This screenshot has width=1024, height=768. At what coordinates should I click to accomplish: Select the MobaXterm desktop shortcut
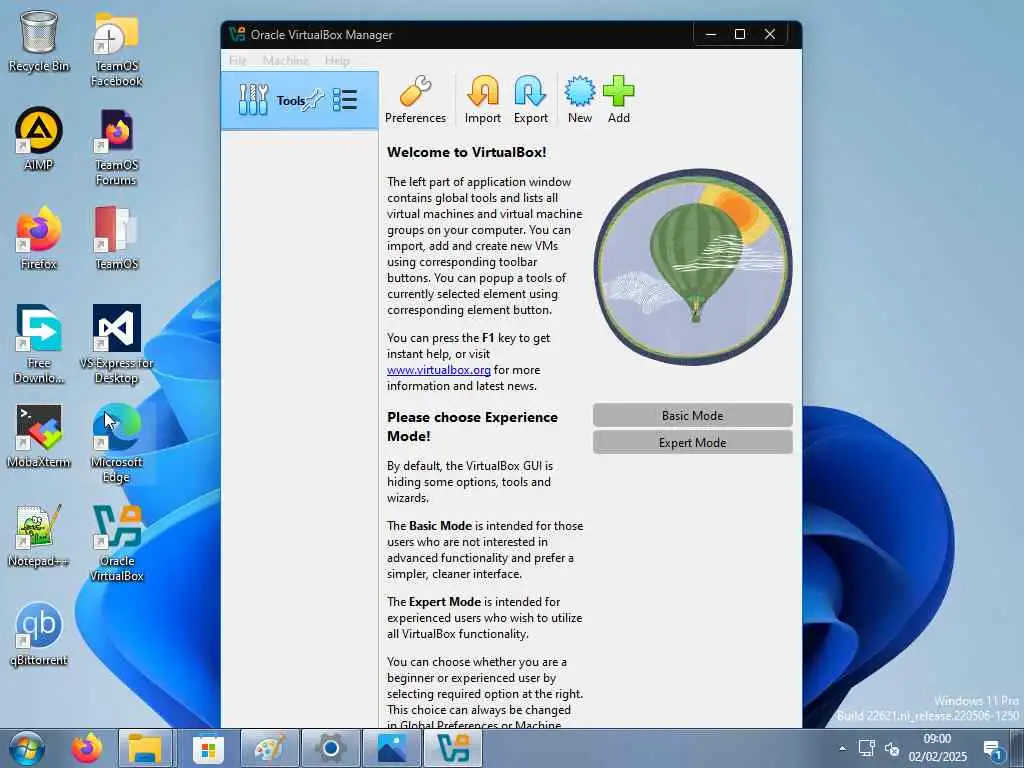tap(39, 436)
